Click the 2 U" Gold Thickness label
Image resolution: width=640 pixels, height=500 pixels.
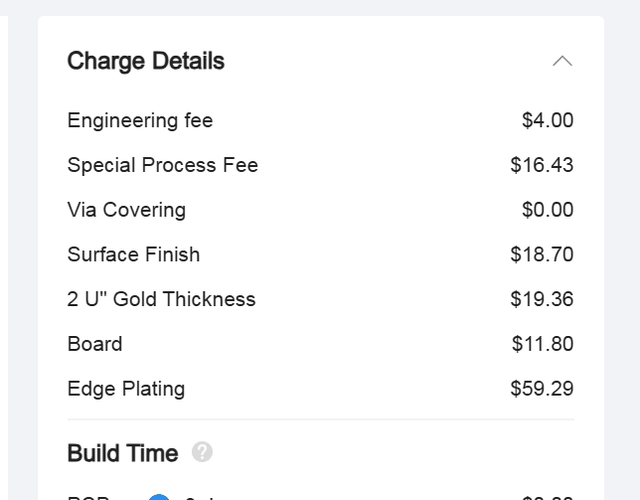coord(161,299)
